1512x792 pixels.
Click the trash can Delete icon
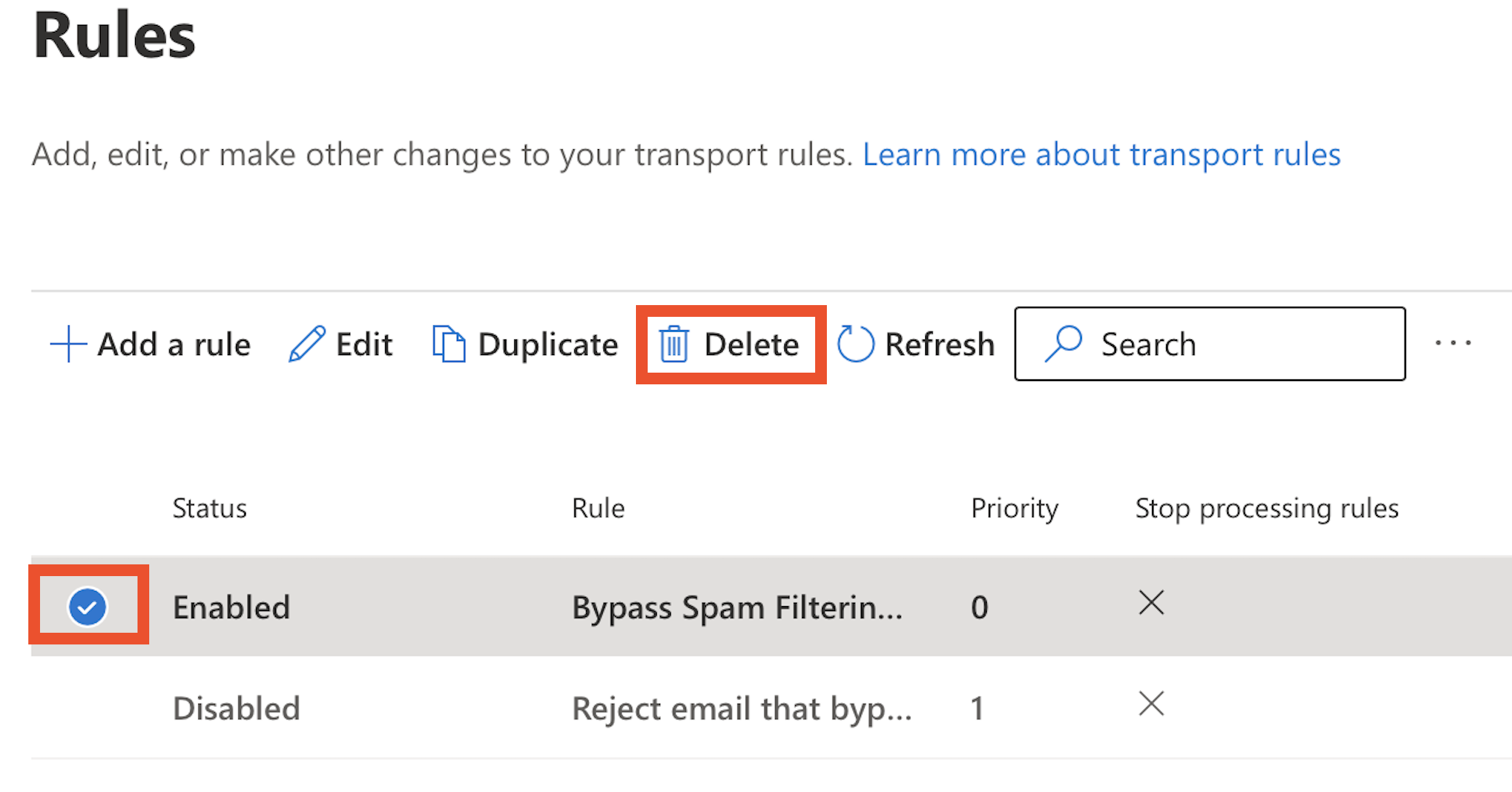pyautogui.click(x=673, y=344)
